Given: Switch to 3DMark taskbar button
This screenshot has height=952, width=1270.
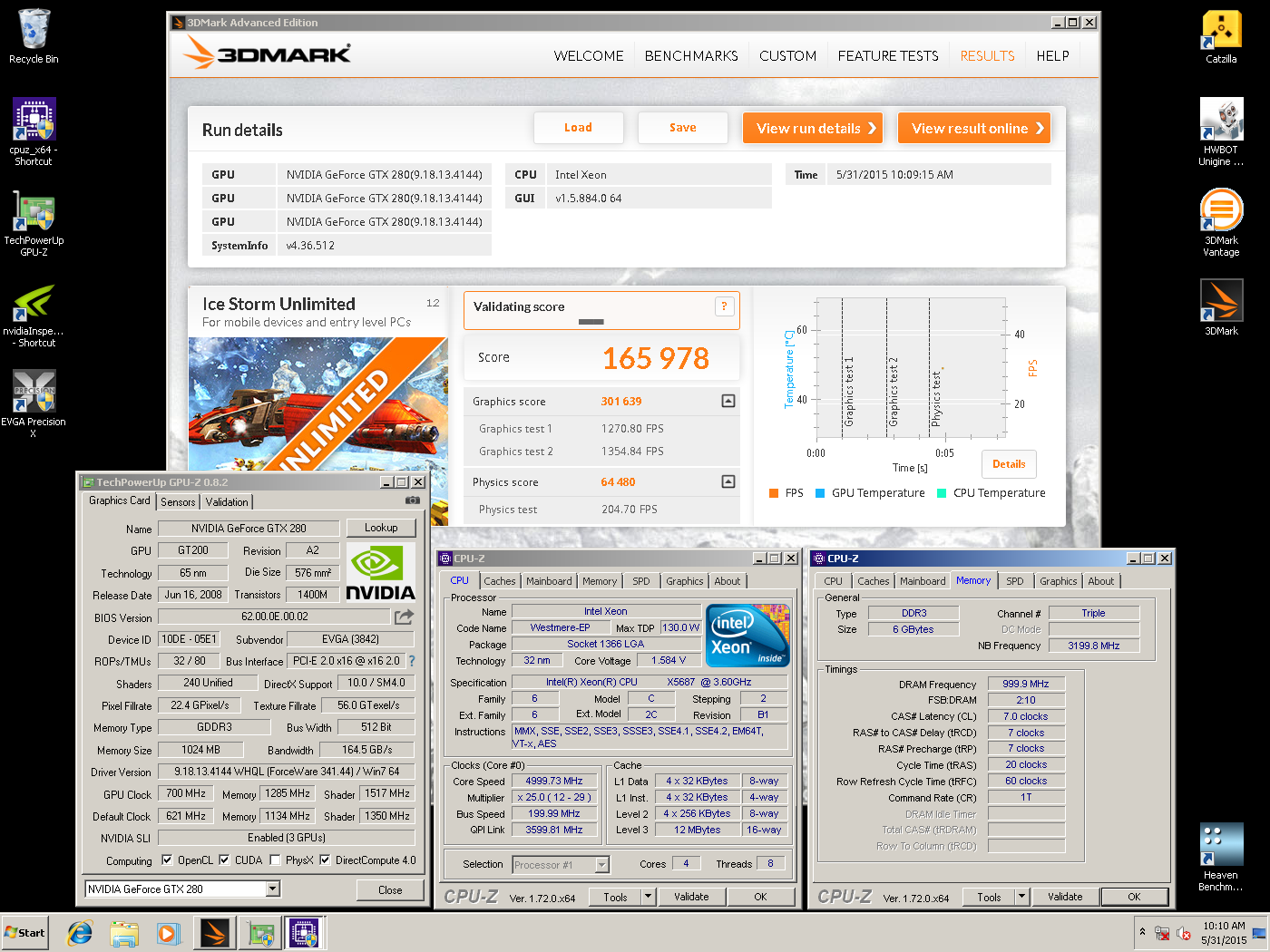Looking at the screenshot, I should point(215,933).
